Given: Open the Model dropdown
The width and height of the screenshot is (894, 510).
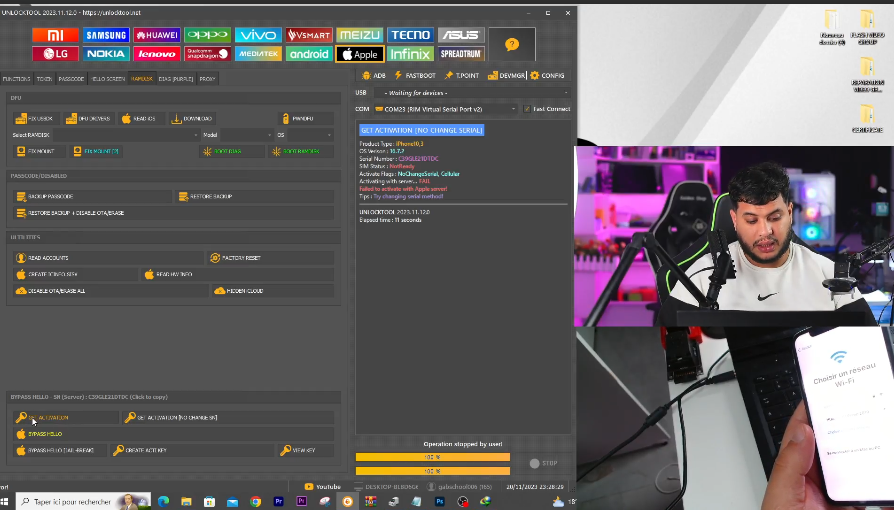Looking at the screenshot, I should [246, 135].
